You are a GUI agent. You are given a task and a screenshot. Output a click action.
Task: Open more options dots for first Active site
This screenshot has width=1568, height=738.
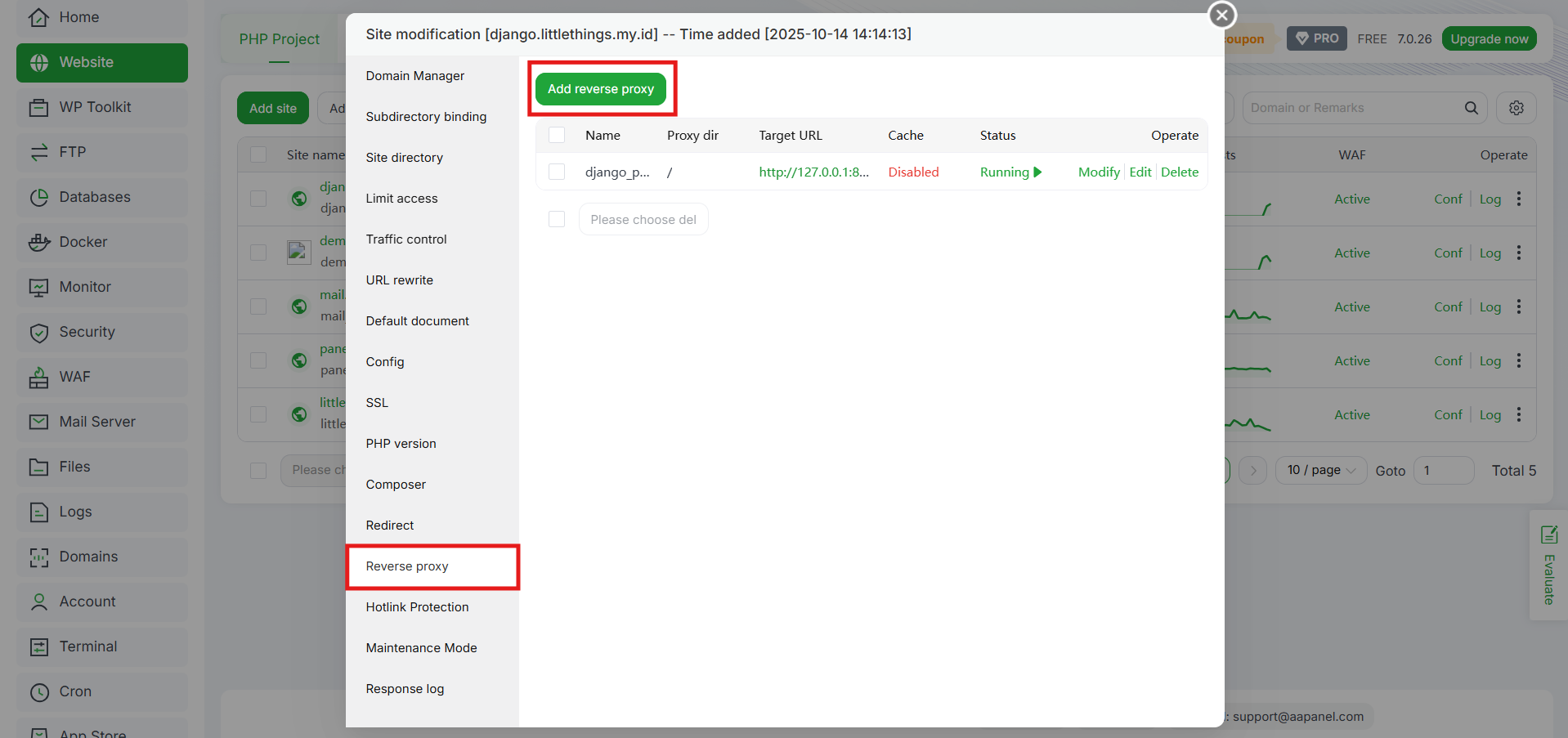point(1519,199)
